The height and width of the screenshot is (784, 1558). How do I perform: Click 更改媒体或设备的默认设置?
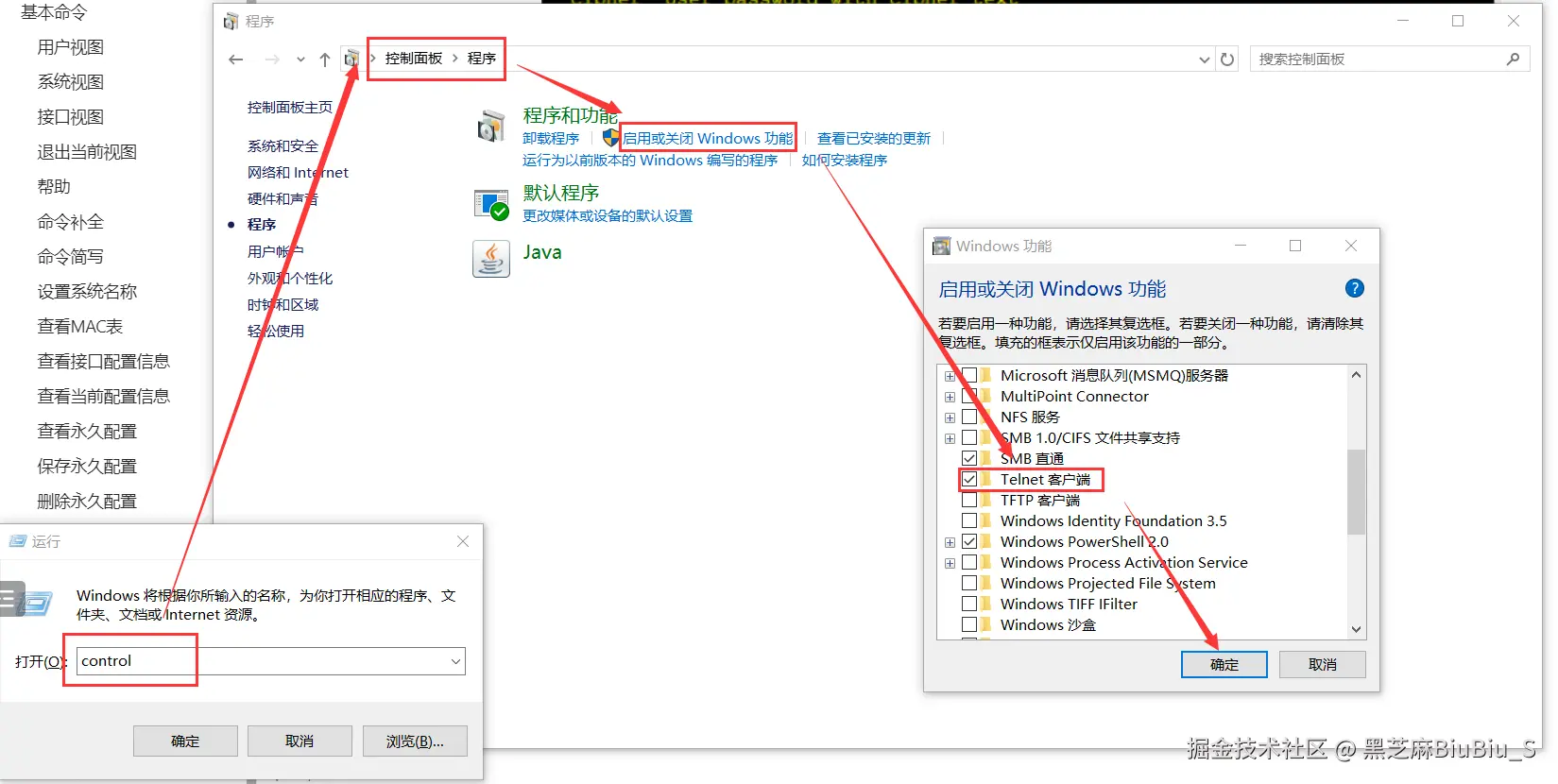click(608, 216)
